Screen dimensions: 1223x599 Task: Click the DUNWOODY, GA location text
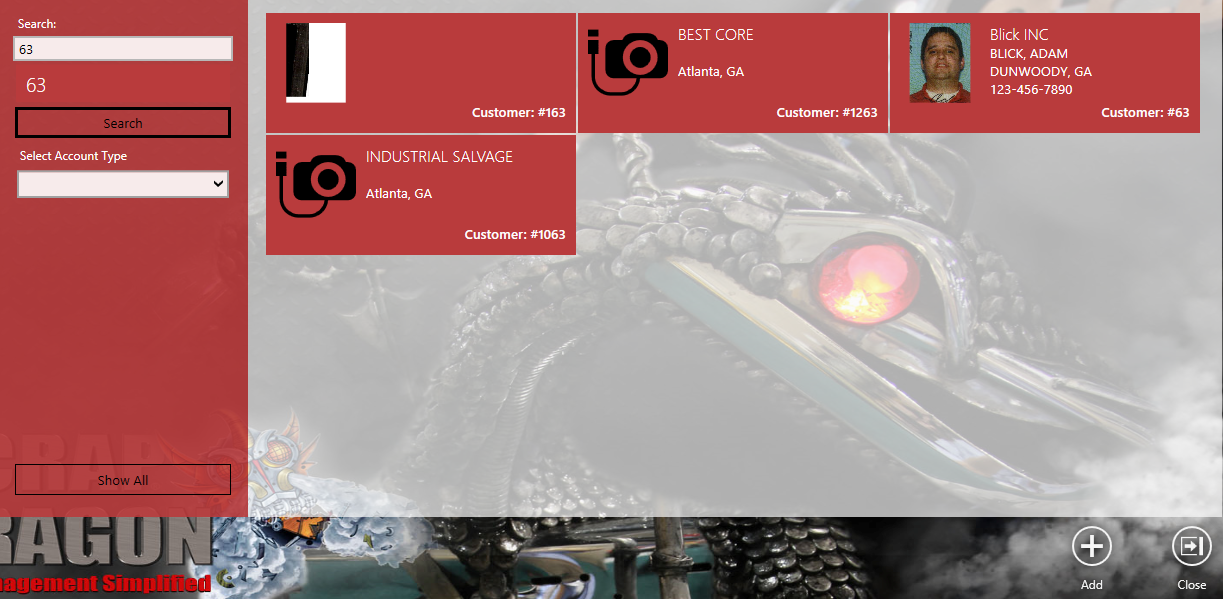click(x=1041, y=72)
